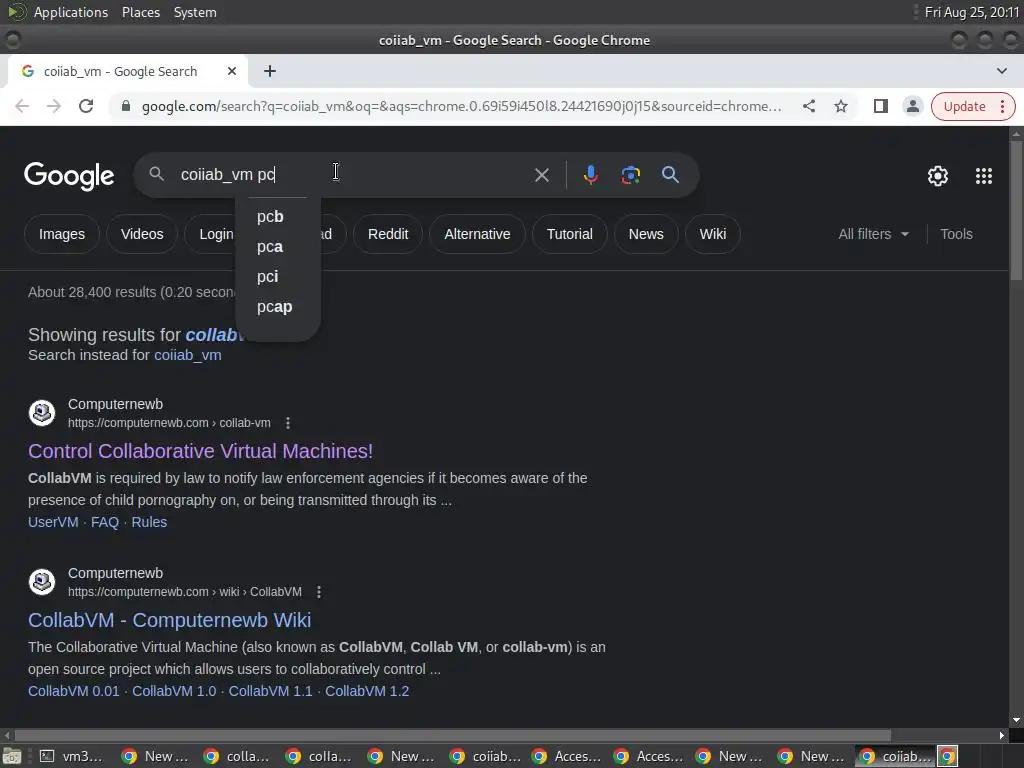
Task: Open the Places menu
Action: point(141,12)
